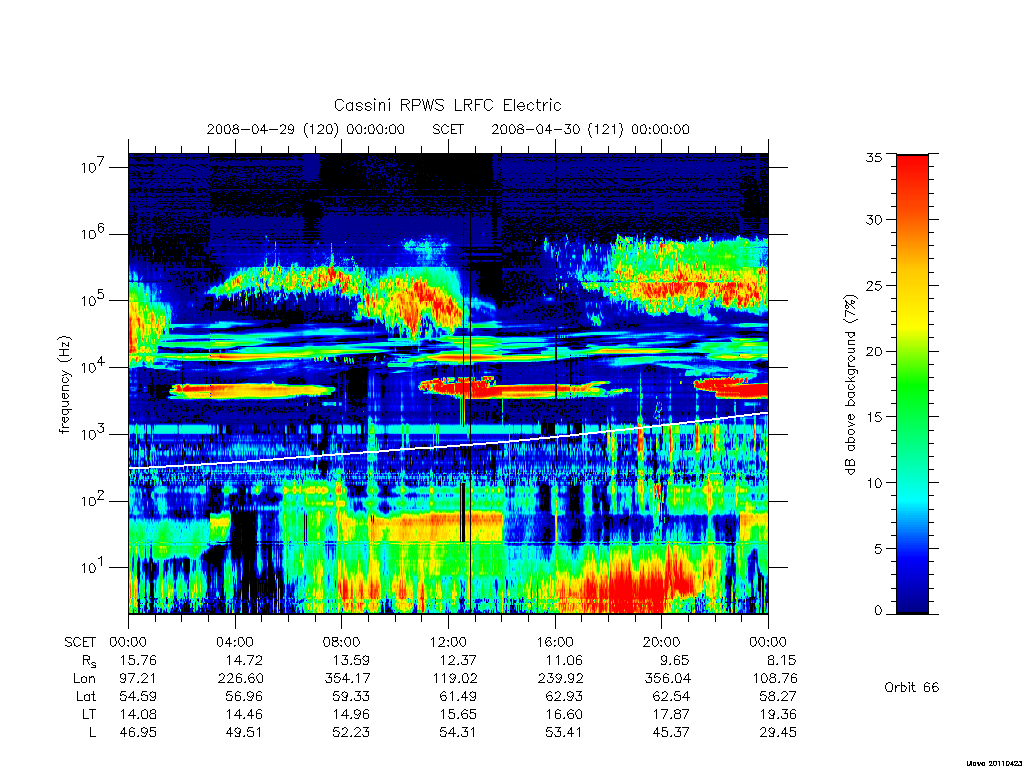Click the 10^7 frequency tick label
This screenshot has height=768, width=1024.
[93, 167]
